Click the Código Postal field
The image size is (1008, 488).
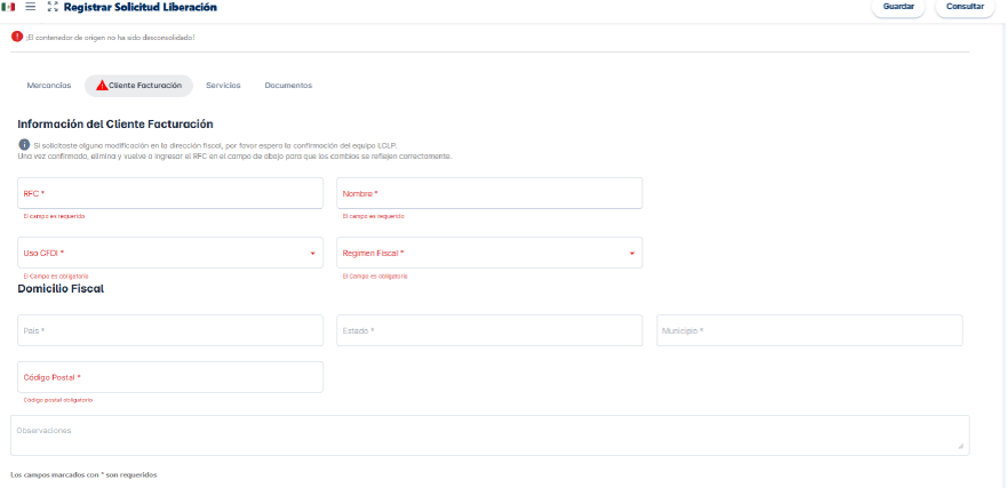pyautogui.click(x=170, y=378)
